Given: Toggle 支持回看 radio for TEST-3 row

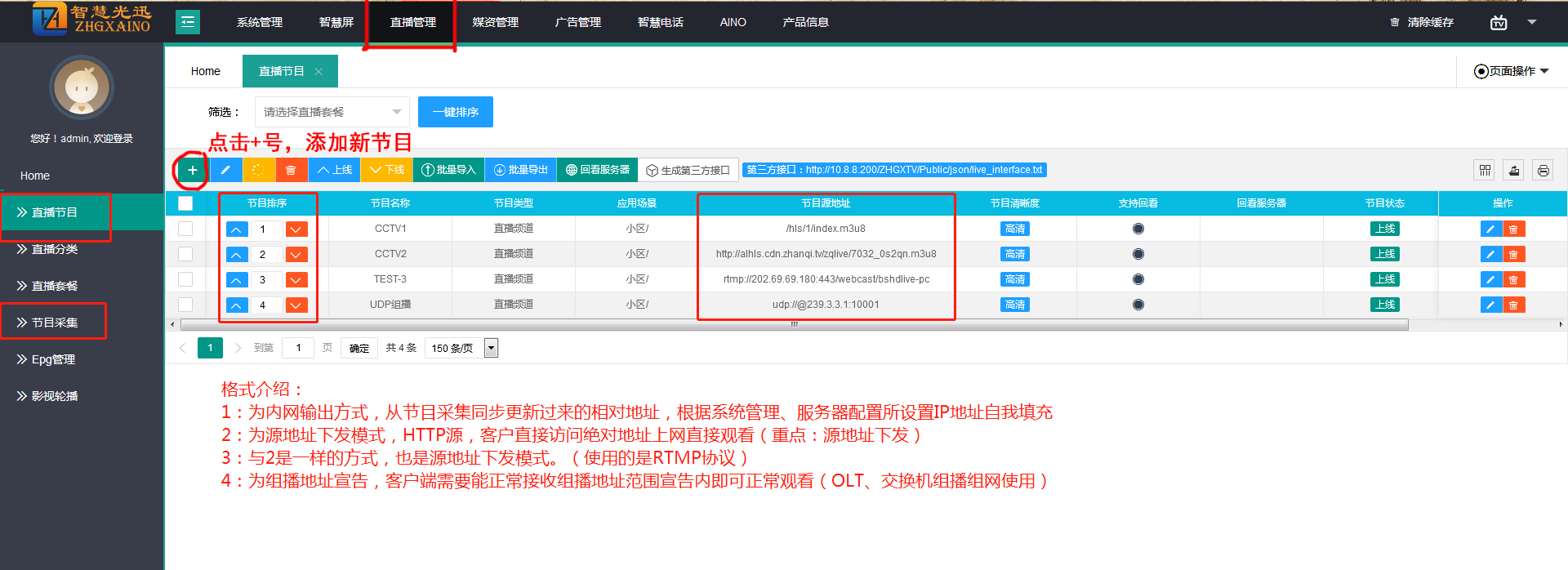Looking at the screenshot, I should click(1138, 279).
